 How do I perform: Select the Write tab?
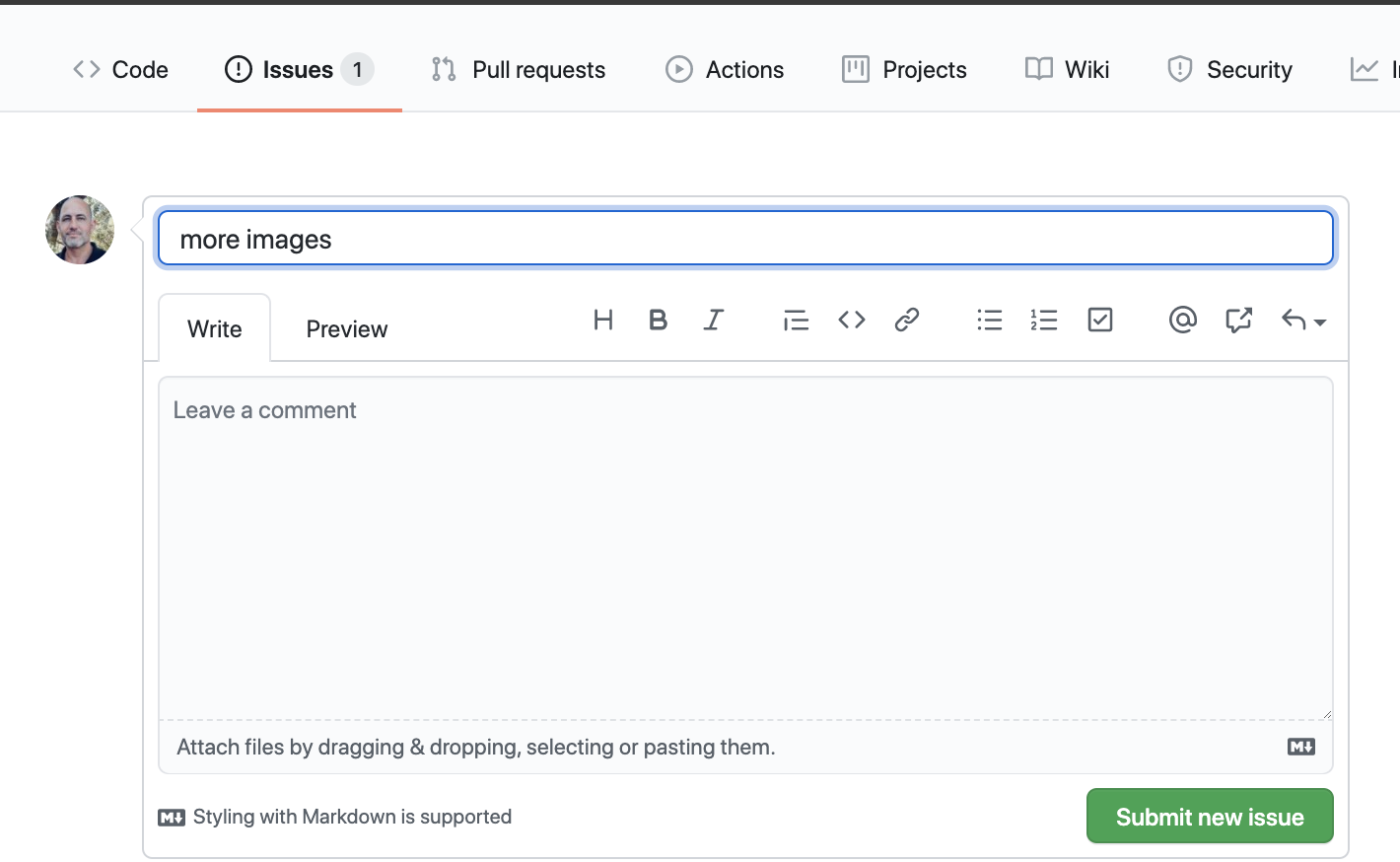(x=214, y=328)
